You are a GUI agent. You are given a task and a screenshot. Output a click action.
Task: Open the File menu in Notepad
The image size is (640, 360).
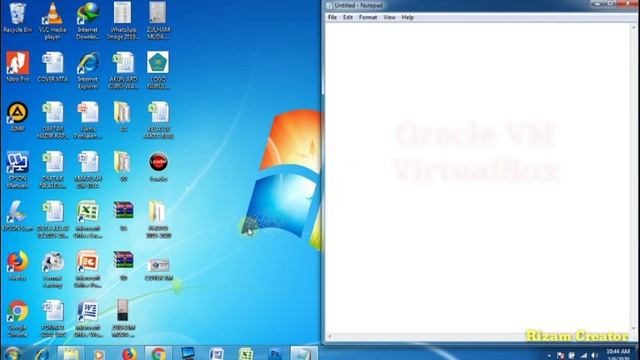332,17
